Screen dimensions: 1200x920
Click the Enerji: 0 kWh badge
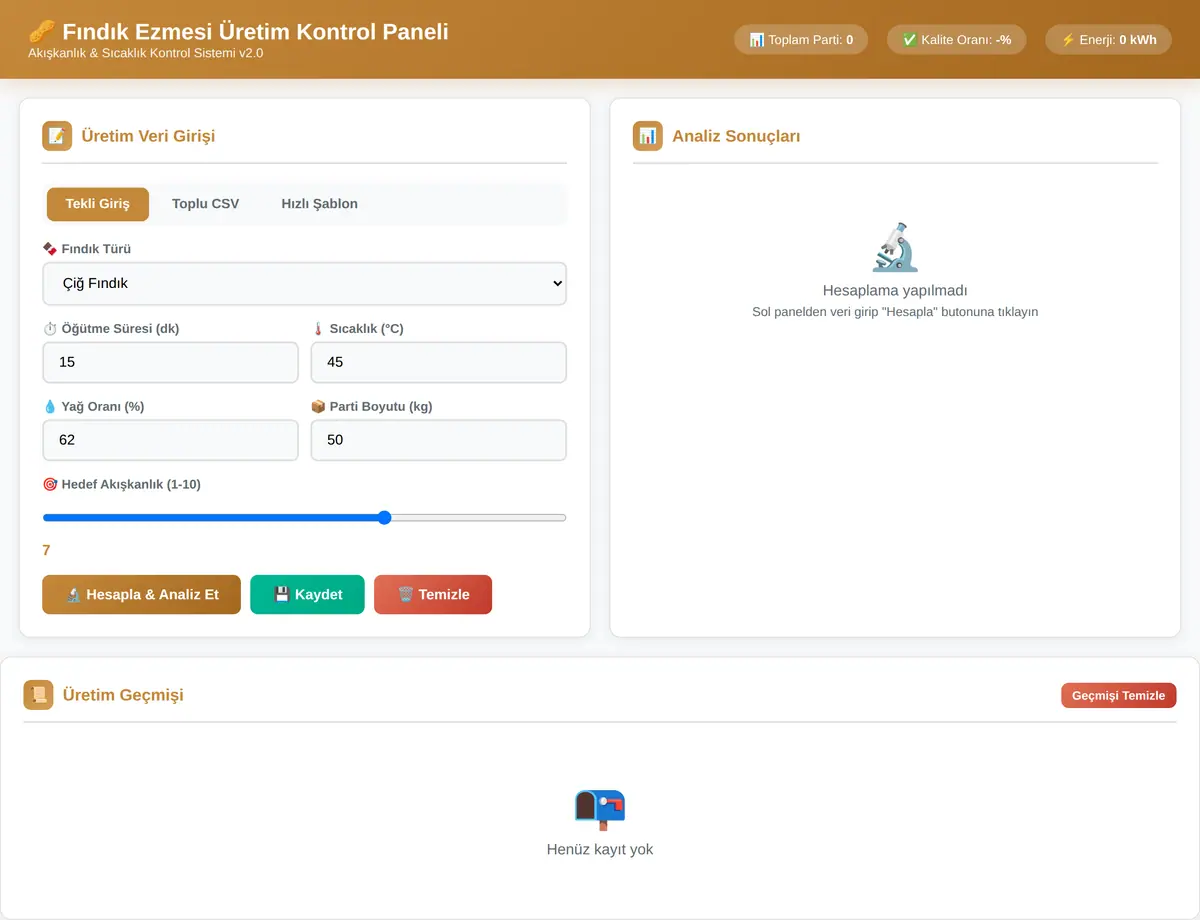[1109, 40]
